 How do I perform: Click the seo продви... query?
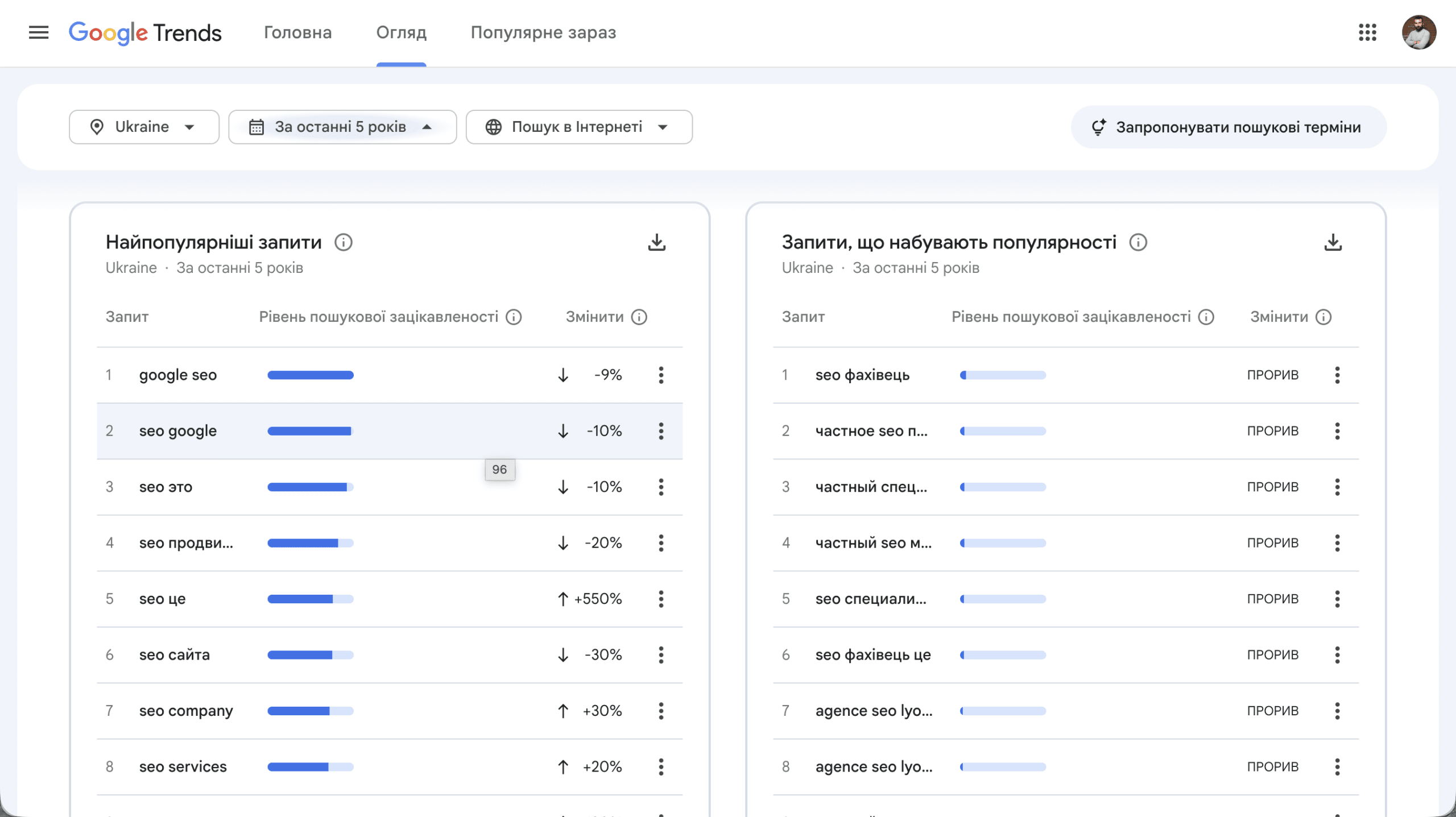click(x=186, y=543)
